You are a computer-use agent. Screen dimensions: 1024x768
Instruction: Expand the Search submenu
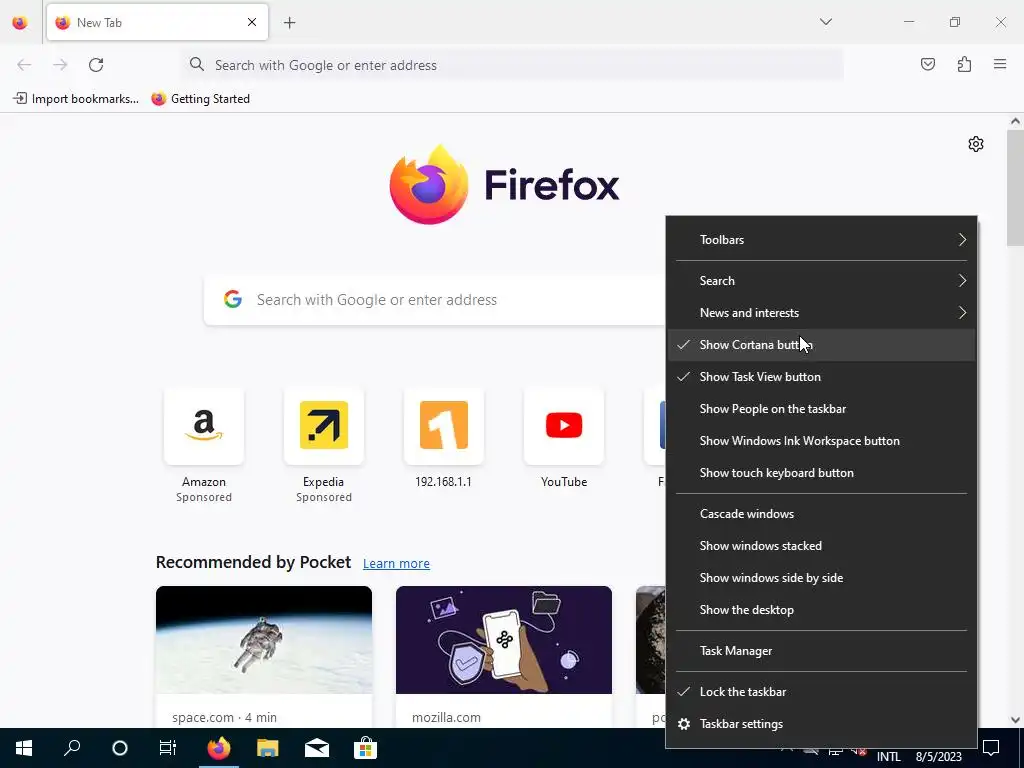tap(822, 281)
